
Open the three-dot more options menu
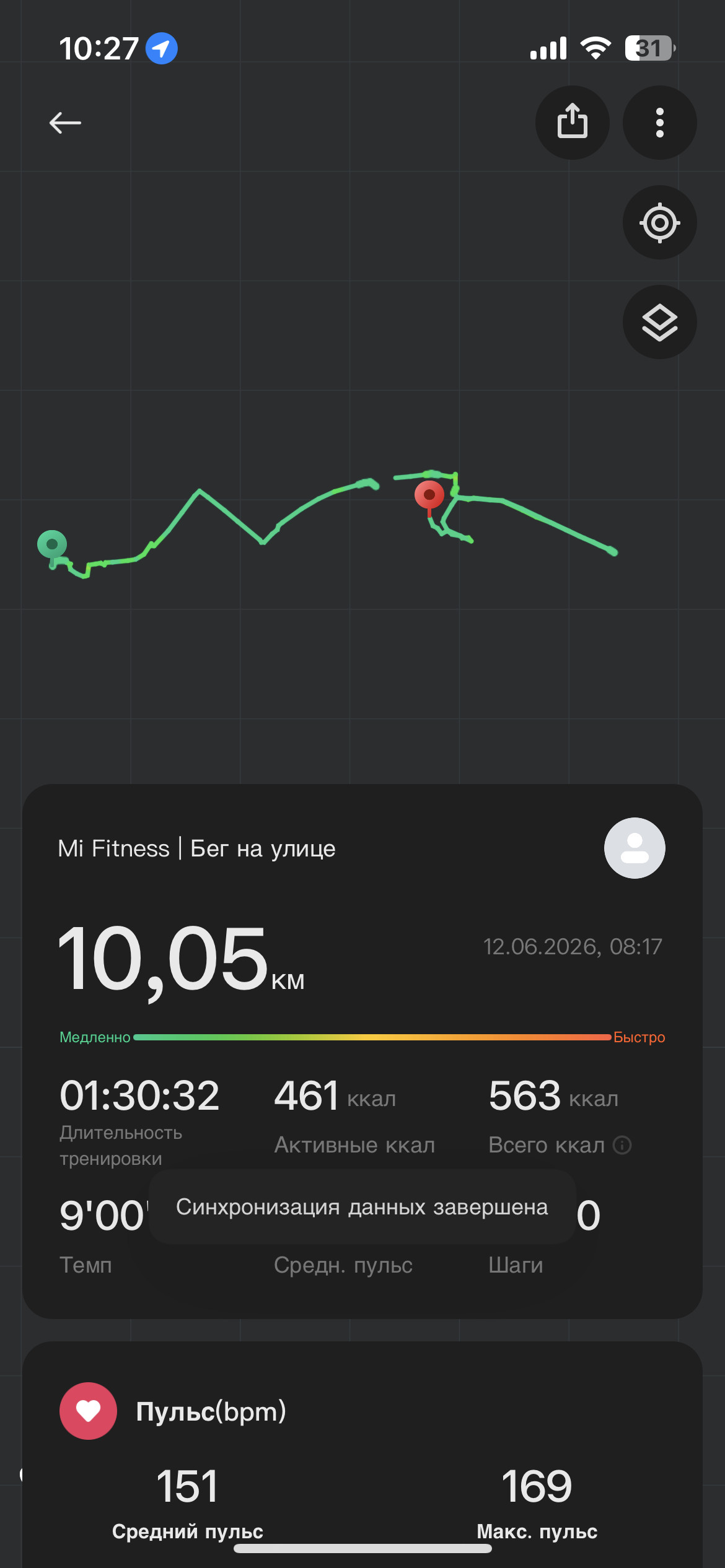point(659,122)
